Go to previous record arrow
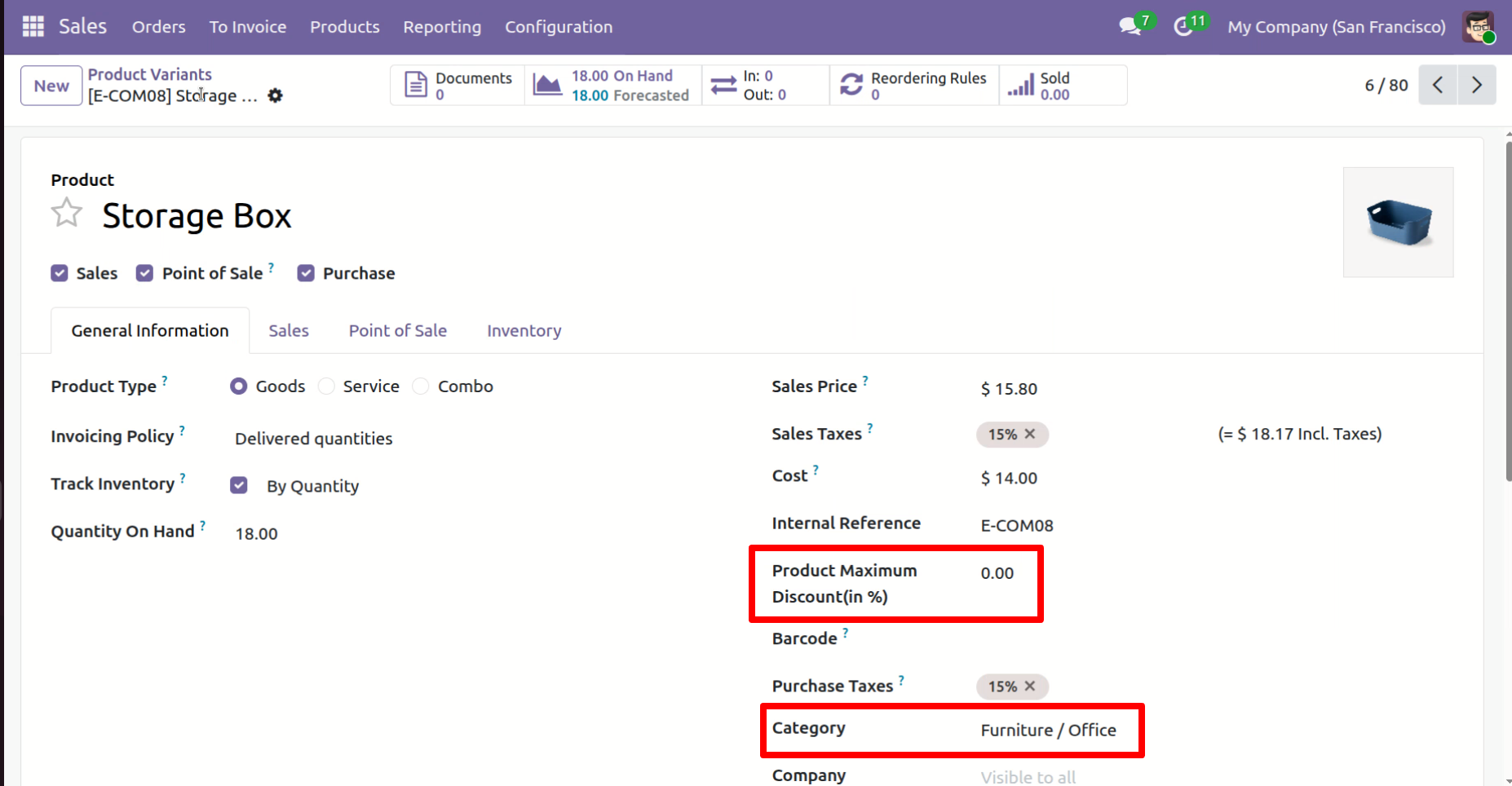 click(1438, 85)
